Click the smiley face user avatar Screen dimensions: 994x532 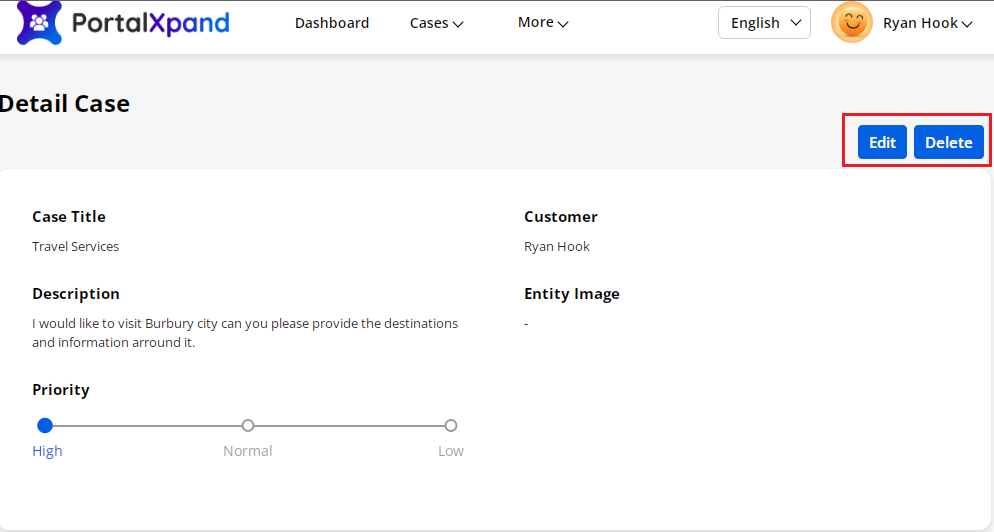point(851,23)
